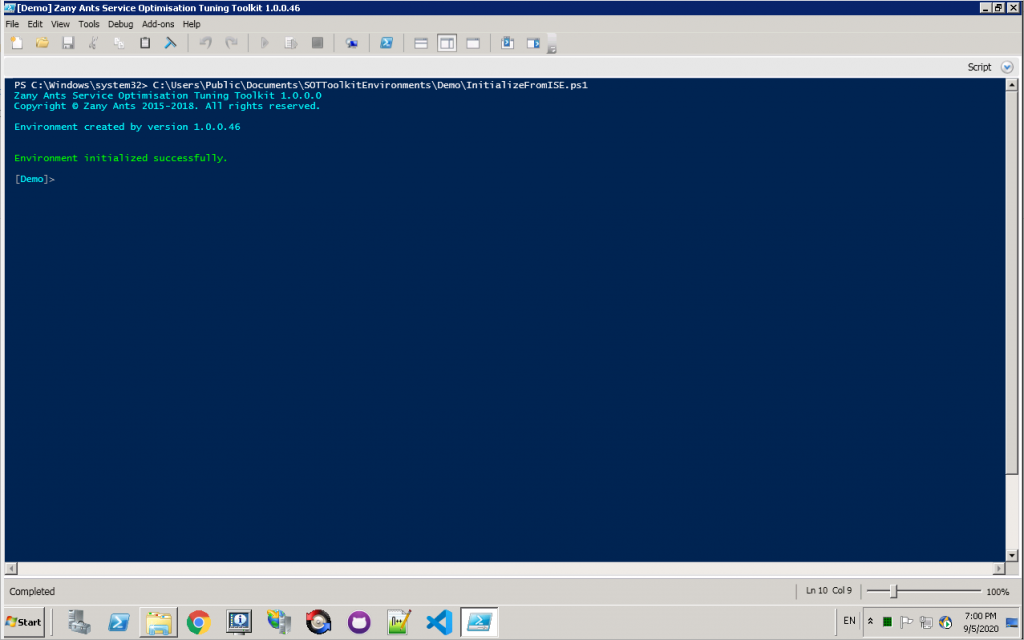Open the View menu
The width and height of the screenshot is (1024, 640).
(x=60, y=24)
